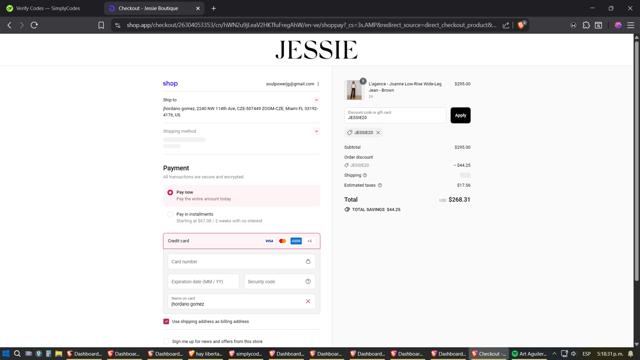Select the Credit card payment header
Screen dimensions: 640x360
click(x=242, y=241)
